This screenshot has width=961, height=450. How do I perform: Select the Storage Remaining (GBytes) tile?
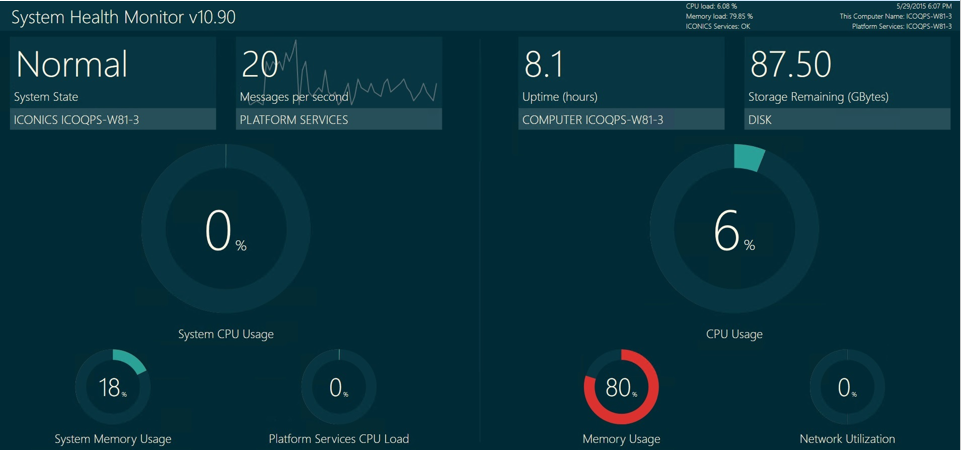tap(847, 73)
